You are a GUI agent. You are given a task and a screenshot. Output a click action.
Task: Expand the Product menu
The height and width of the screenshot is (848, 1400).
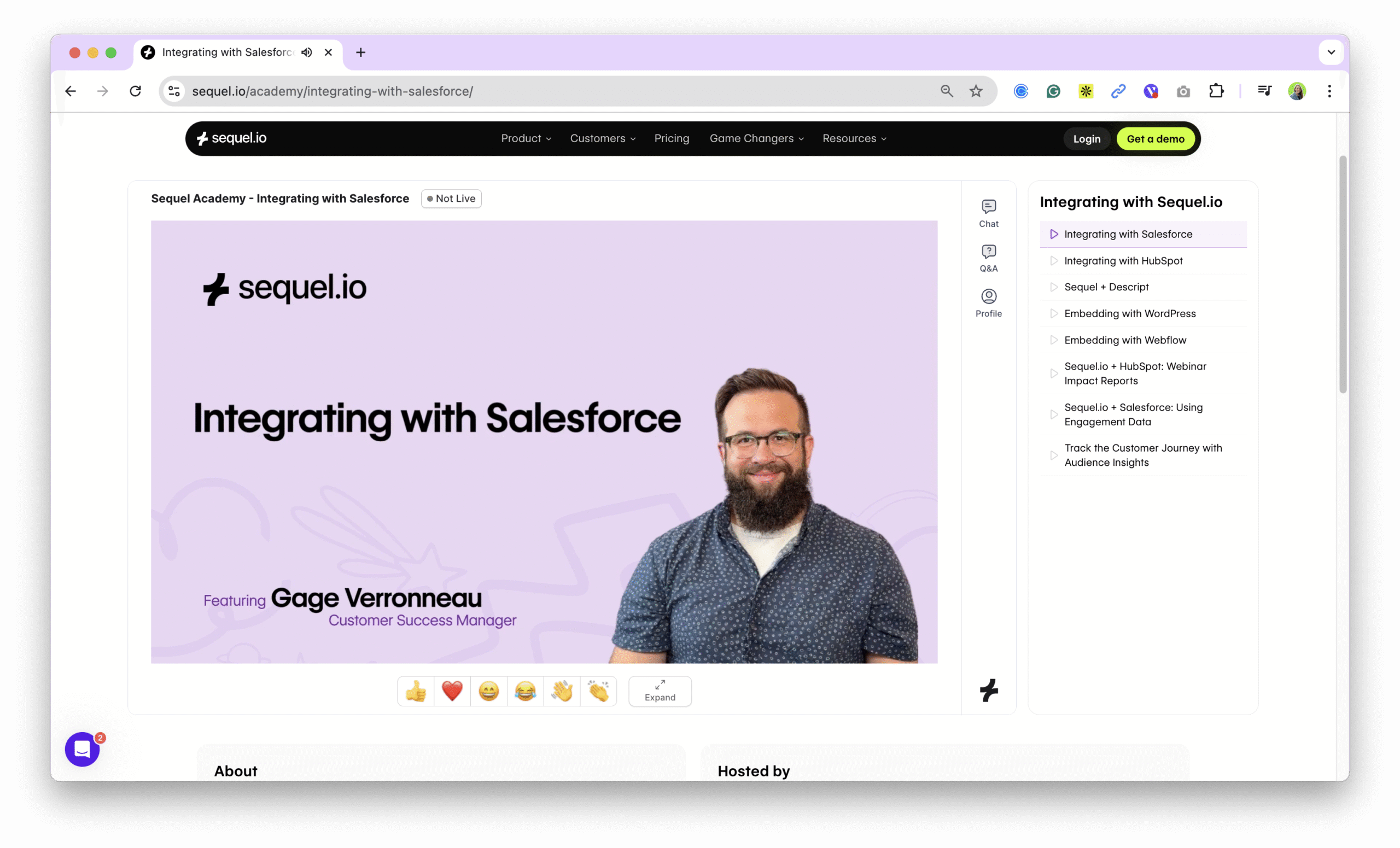pyautogui.click(x=526, y=138)
